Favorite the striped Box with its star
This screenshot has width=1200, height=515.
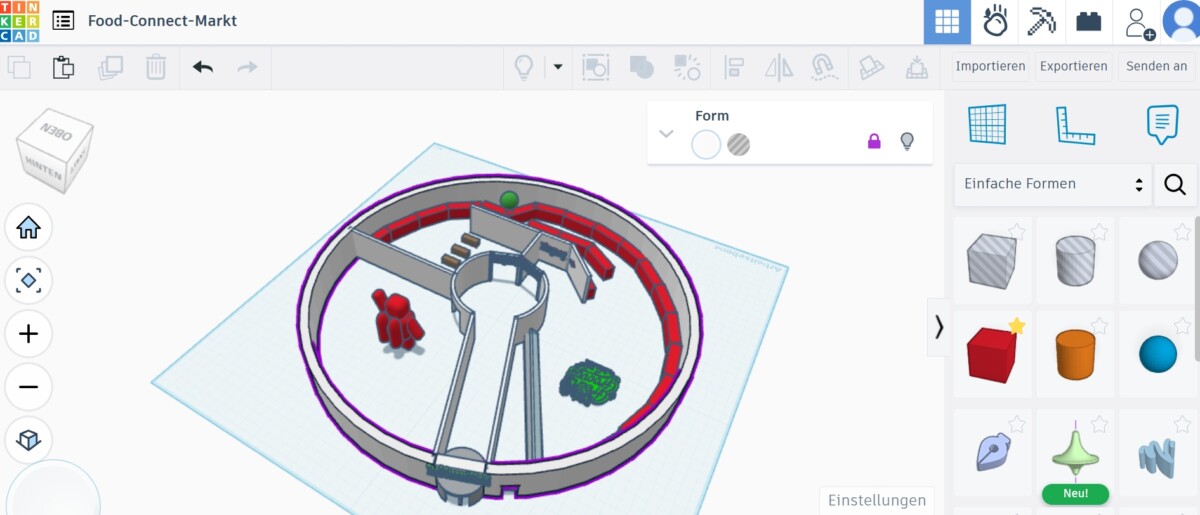[x=1017, y=232]
